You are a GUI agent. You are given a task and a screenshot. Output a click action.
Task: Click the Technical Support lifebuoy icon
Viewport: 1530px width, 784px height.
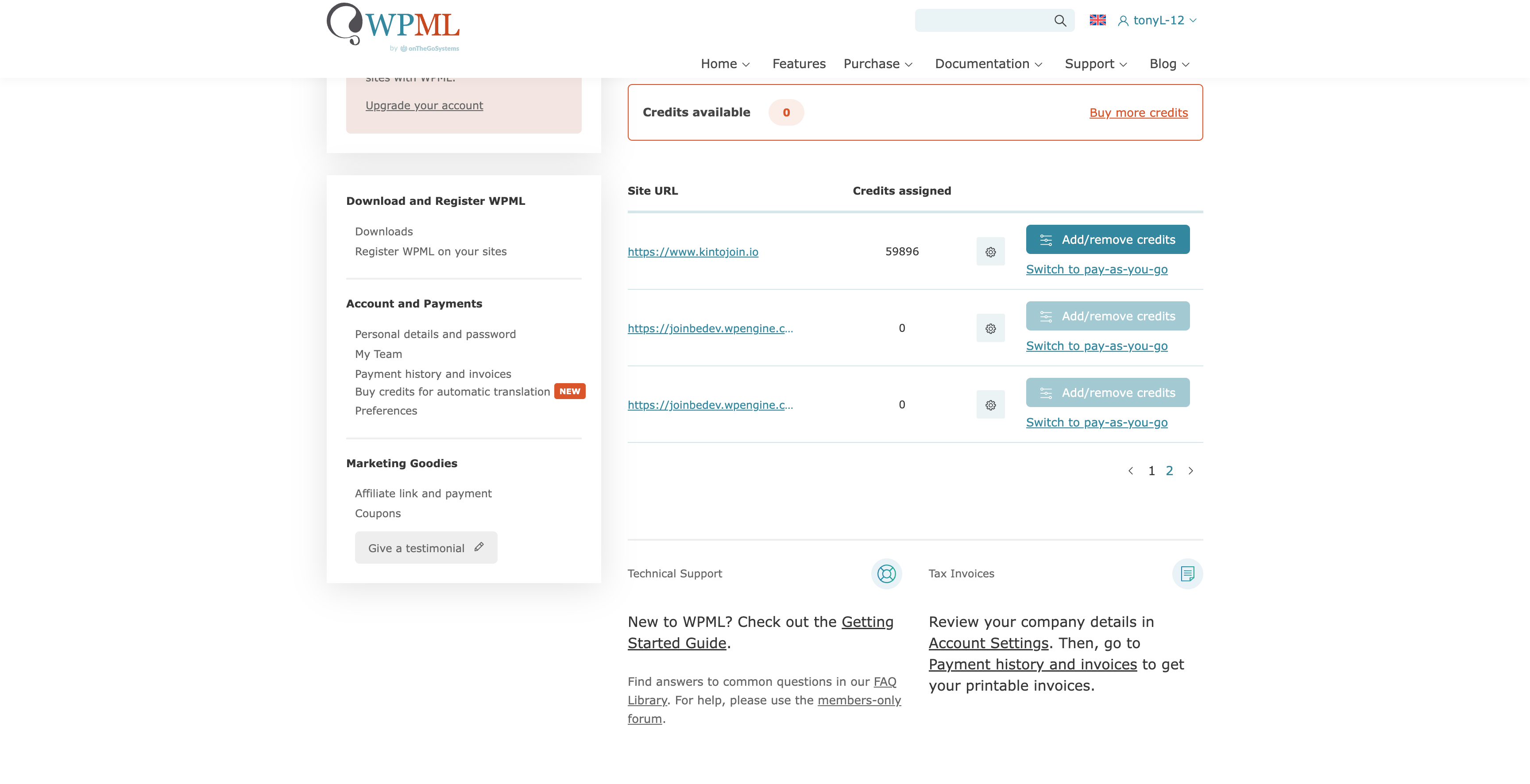(x=886, y=574)
